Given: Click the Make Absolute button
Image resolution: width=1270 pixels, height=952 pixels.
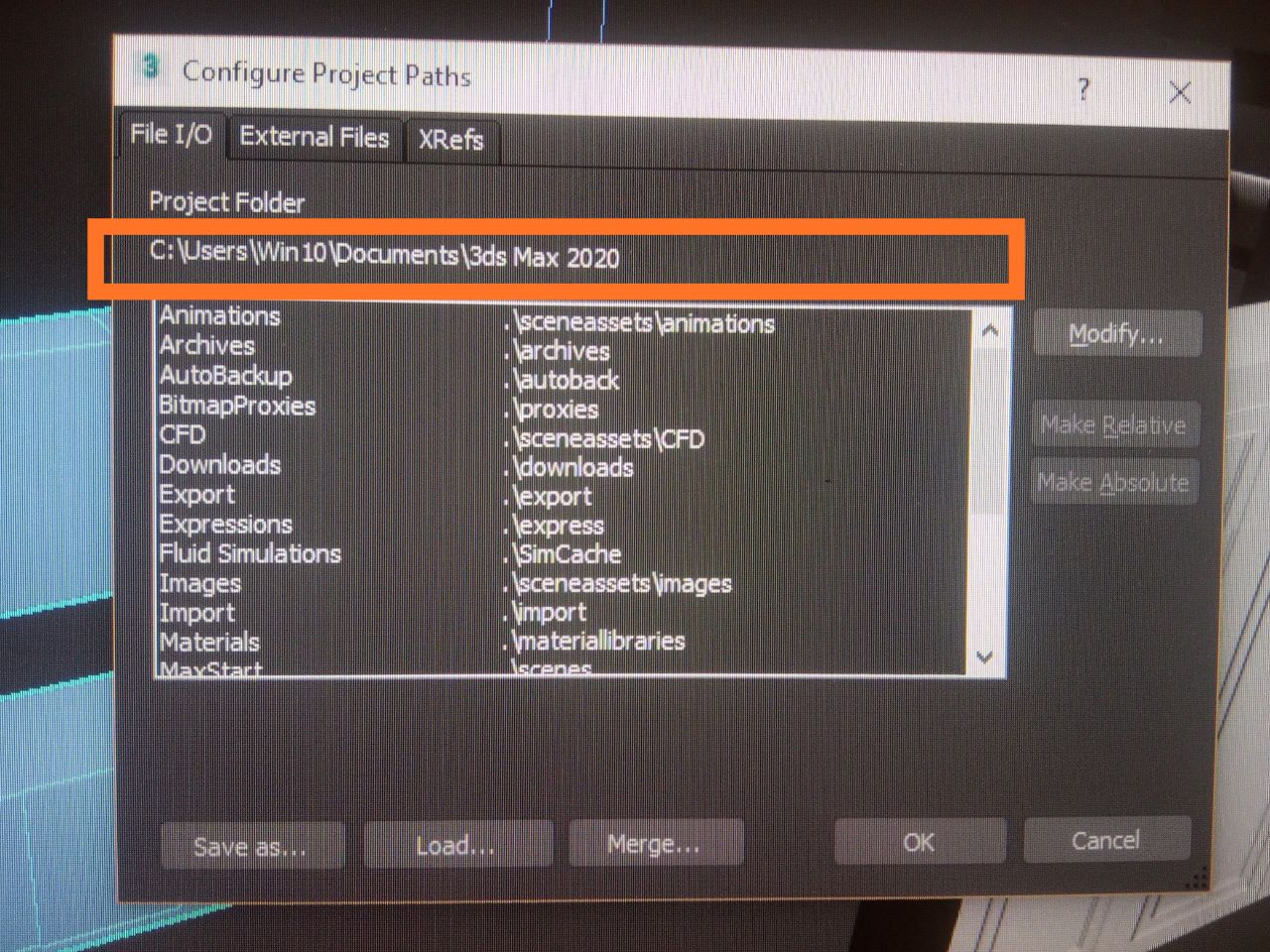Looking at the screenshot, I should (x=1113, y=483).
